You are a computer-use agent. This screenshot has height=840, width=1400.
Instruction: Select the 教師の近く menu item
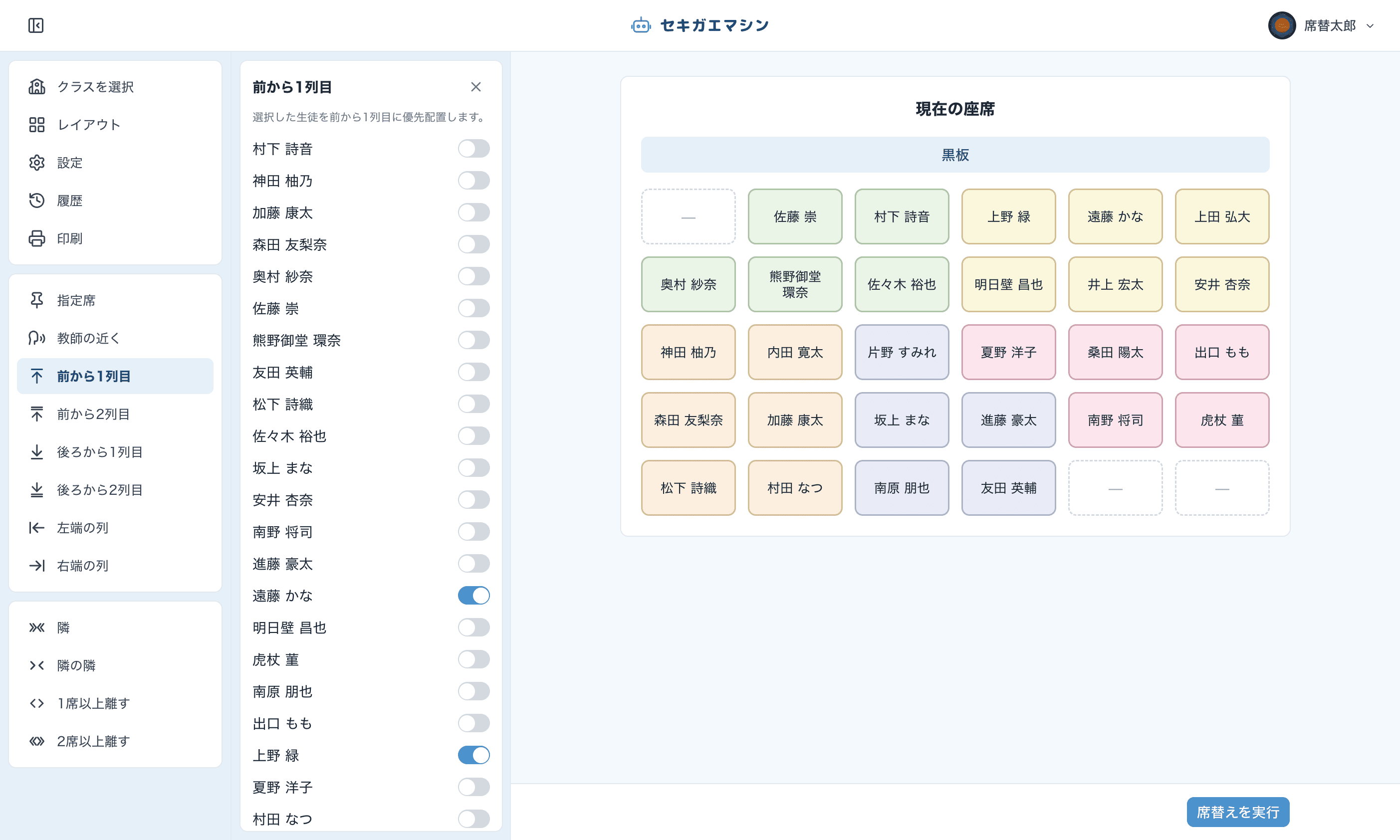click(x=115, y=338)
